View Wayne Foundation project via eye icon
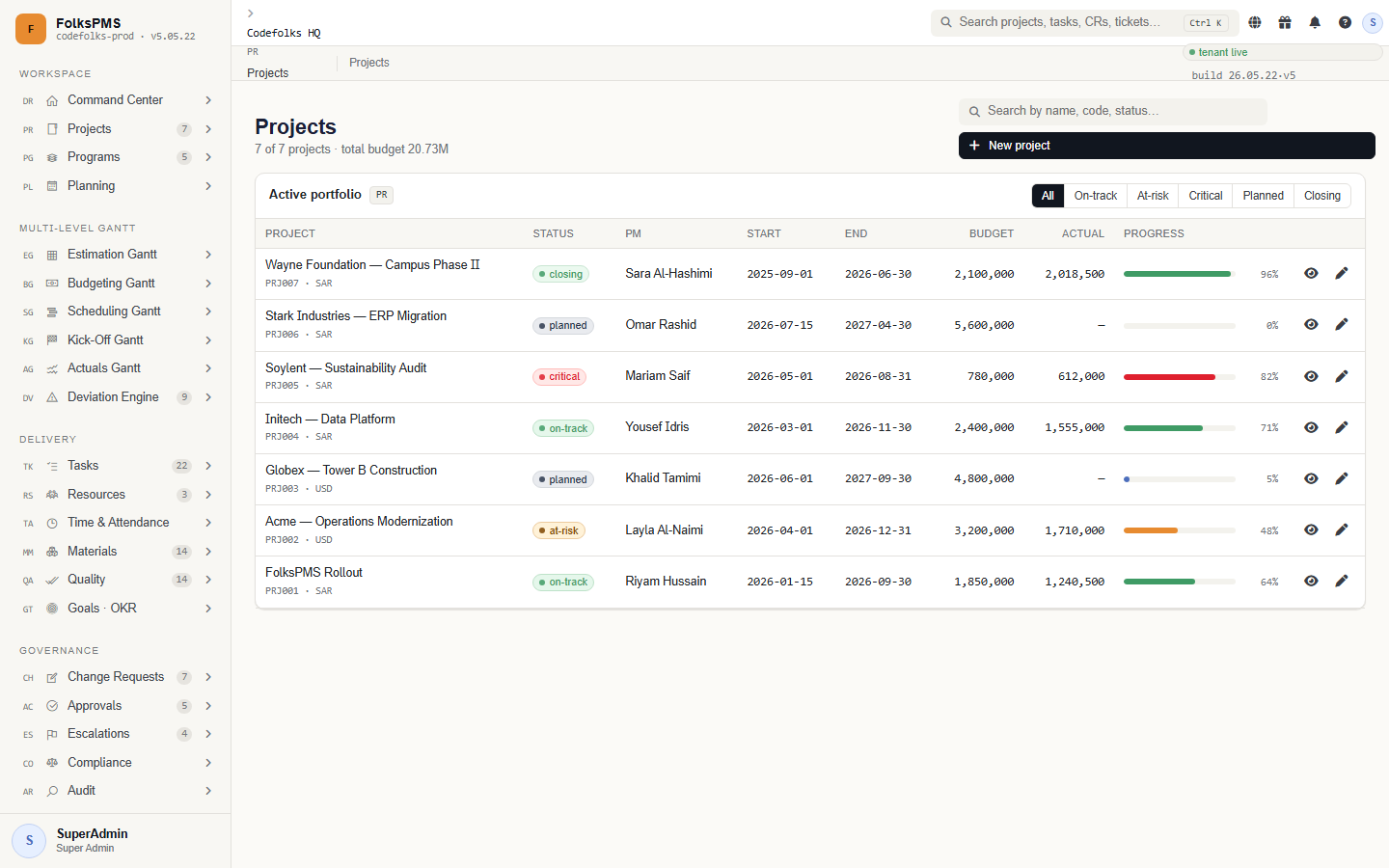 pos(1311,273)
